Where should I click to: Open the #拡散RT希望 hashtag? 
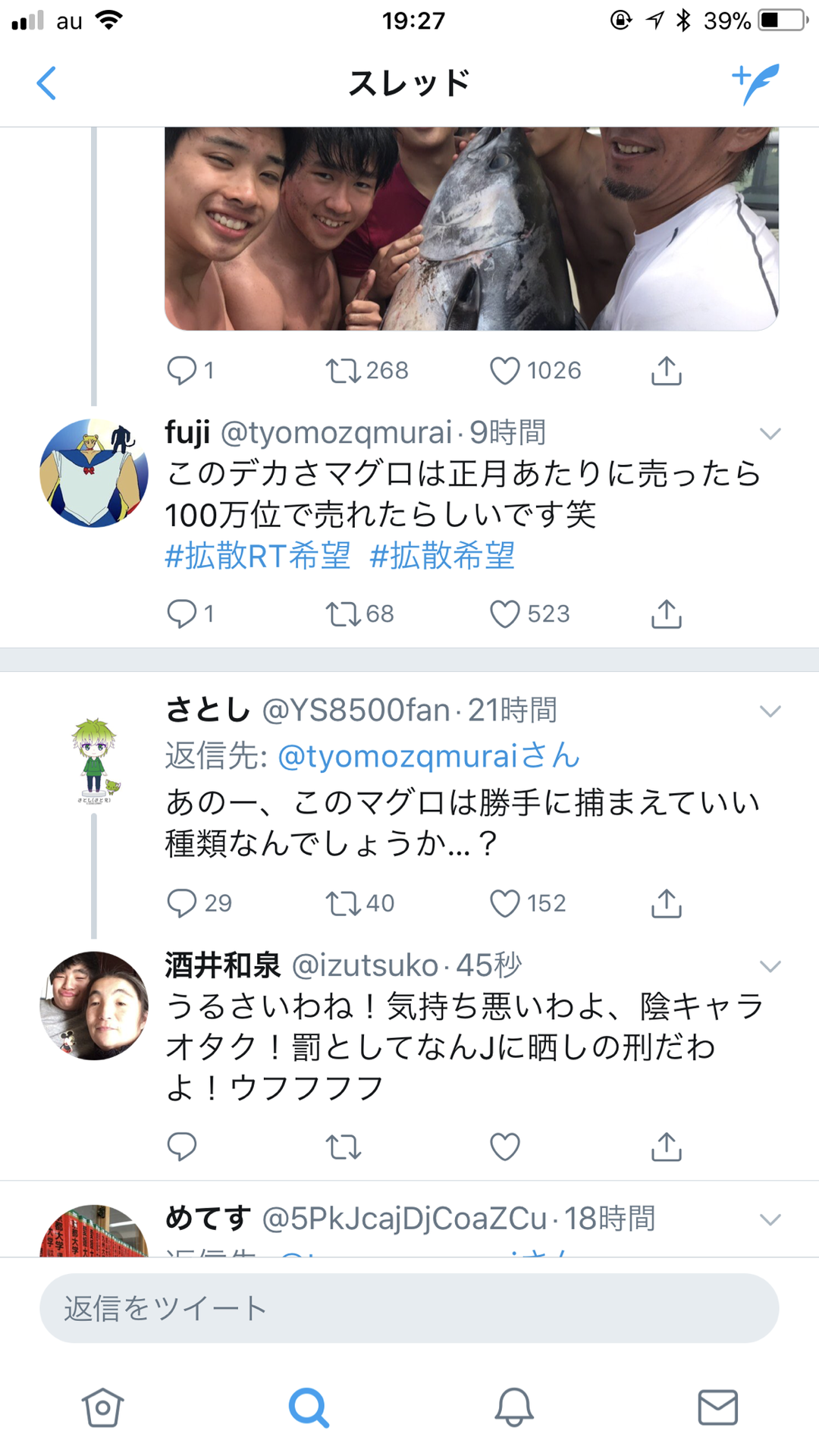(x=258, y=556)
